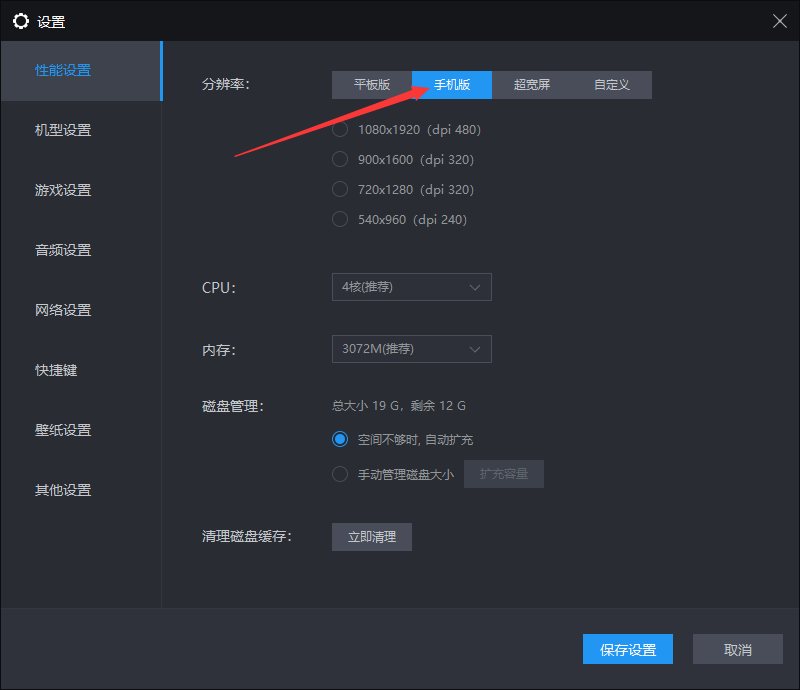Click the 取消 button

(x=738, y=649)
